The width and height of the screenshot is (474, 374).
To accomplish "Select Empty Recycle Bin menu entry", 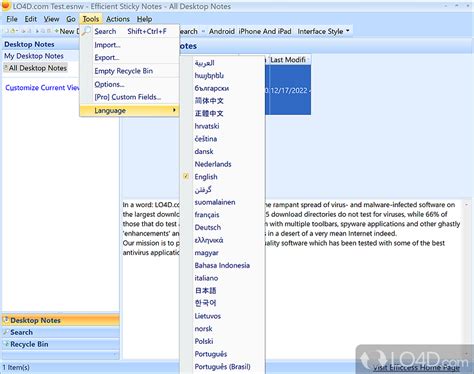I will pyautogui.click(x=129, y=71).
